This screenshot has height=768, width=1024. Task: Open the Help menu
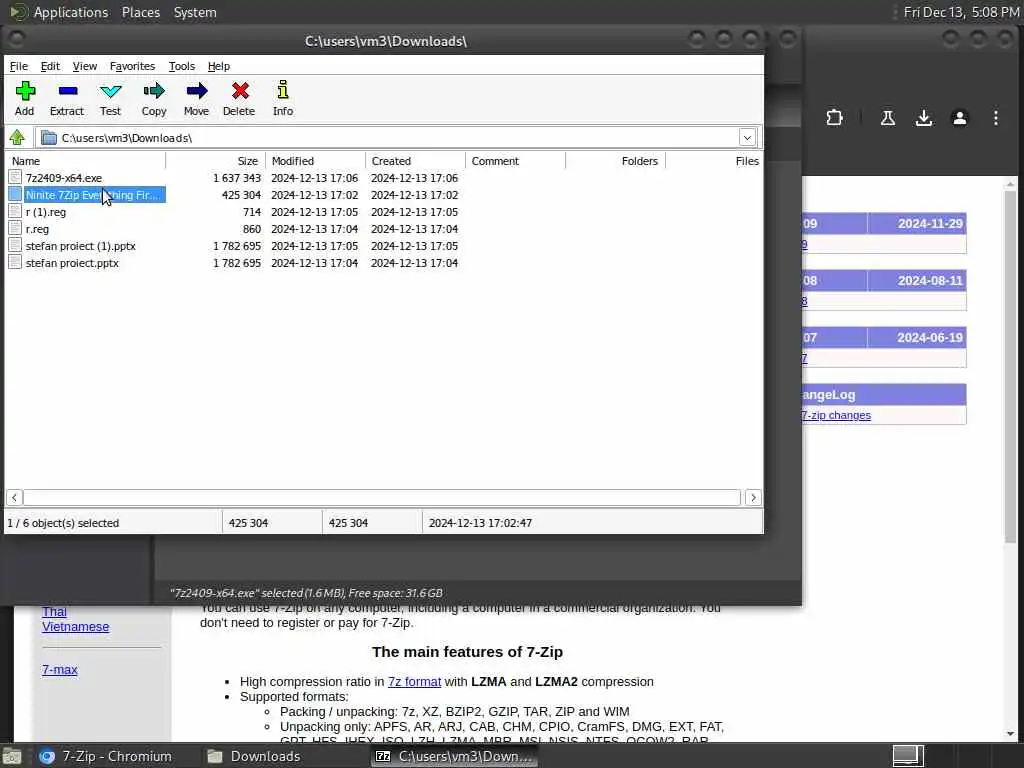(219, 66)
